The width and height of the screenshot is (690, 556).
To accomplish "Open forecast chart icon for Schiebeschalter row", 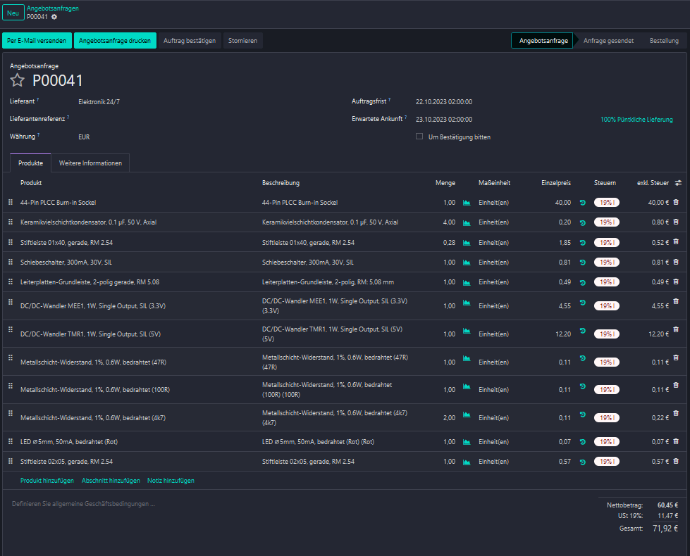I will (x=466, y=262).
